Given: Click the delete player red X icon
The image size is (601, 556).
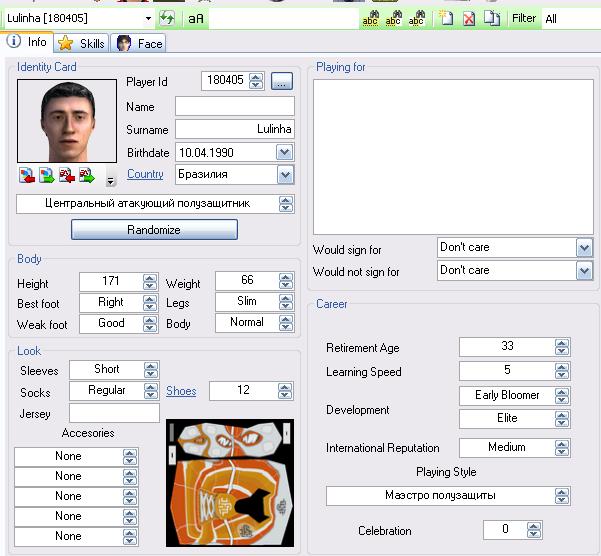Looking at the screenshot, I should pyautogui.click(x=469, y=18).
